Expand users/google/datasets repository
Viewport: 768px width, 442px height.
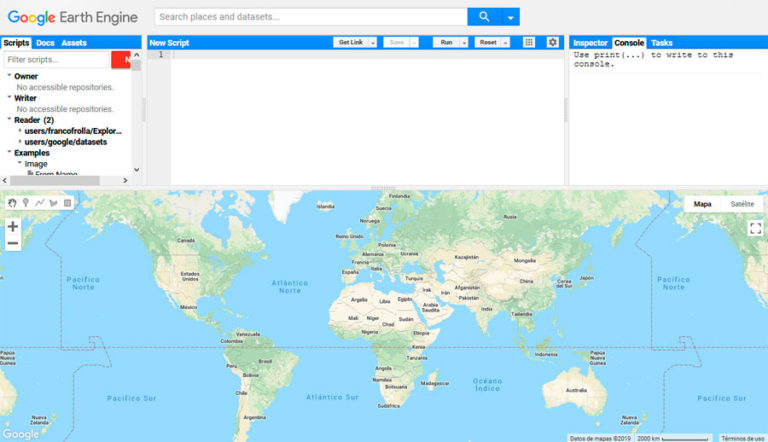tap(20, 141)
